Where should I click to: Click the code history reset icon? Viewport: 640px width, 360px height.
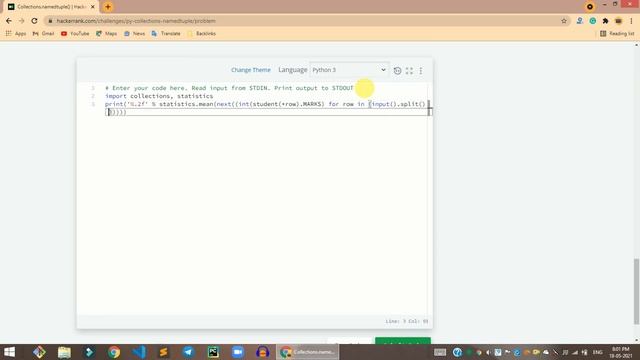[397, 71]
